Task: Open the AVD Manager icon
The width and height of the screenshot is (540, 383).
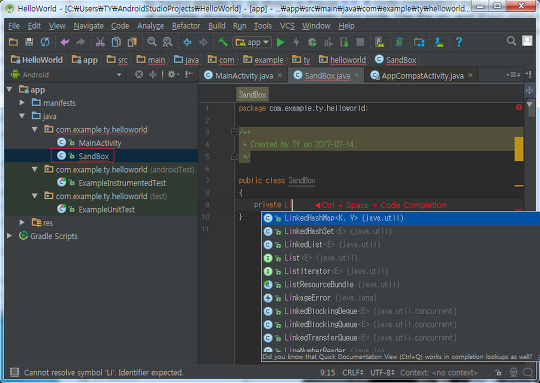Action: 380,42
